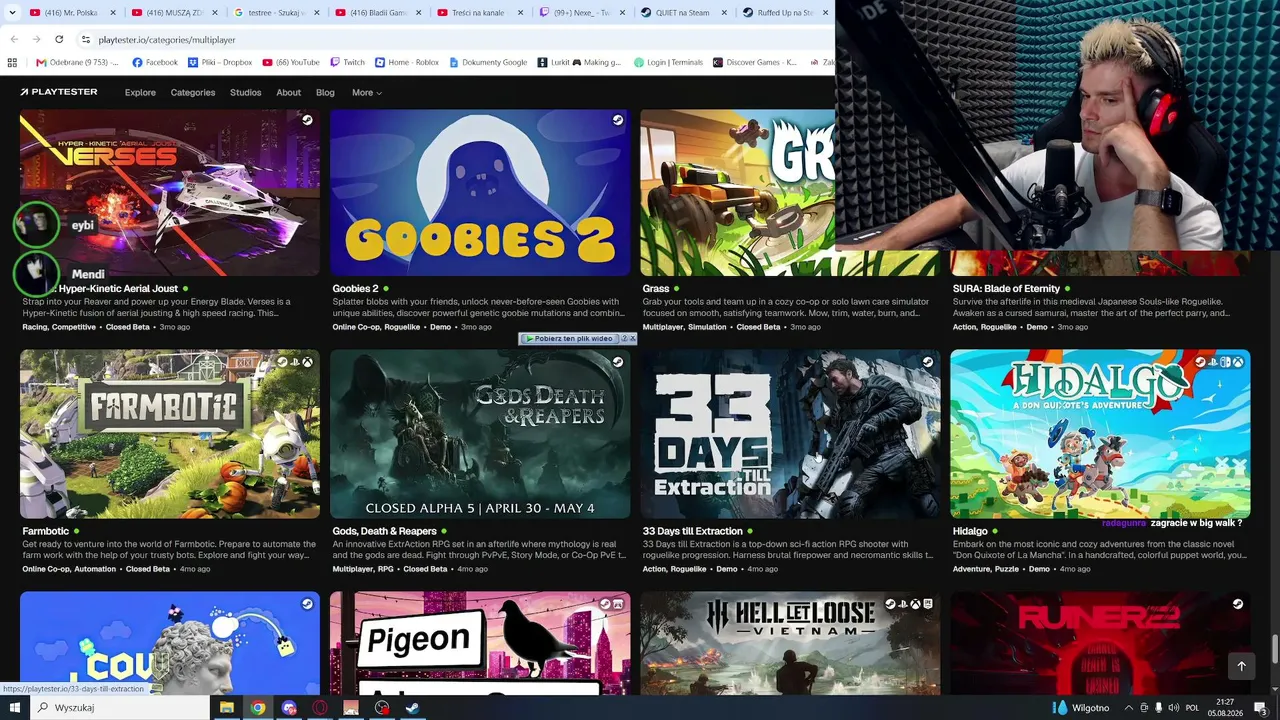
Task: Open the 'Hidalgo' game title link
Action: [970, 531]
